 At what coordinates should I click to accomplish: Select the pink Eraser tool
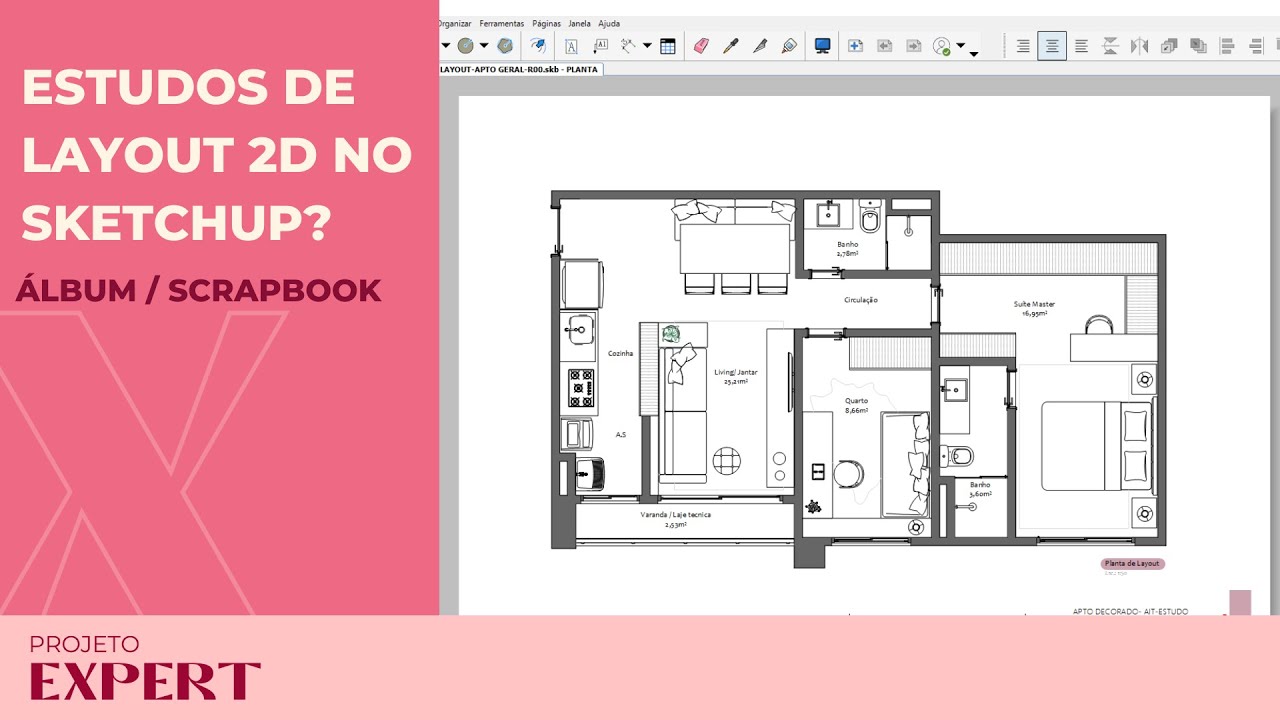coord(701,46)
